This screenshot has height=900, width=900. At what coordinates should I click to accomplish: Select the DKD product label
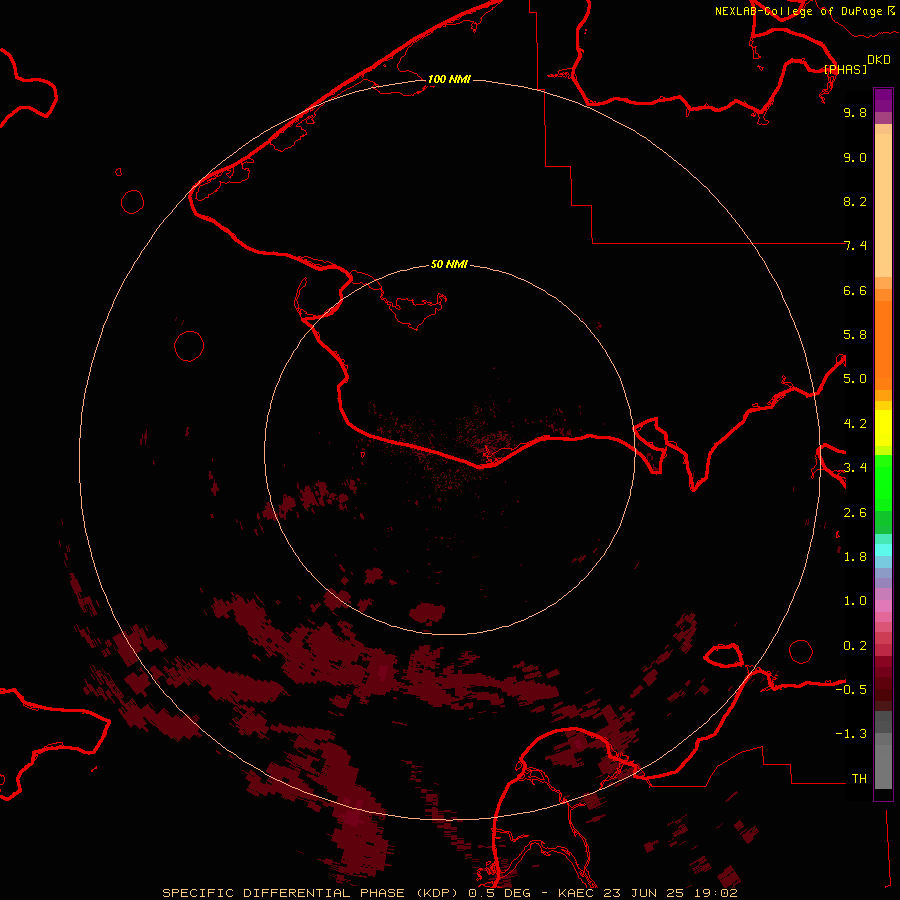coord(879,59)
